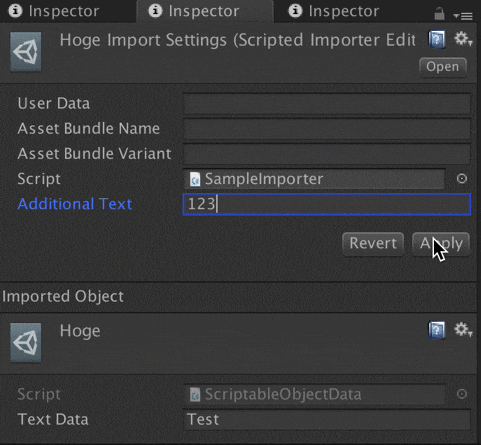
Task: Focus the Asset Bundle Name field
Action: (x=327, y=129)
